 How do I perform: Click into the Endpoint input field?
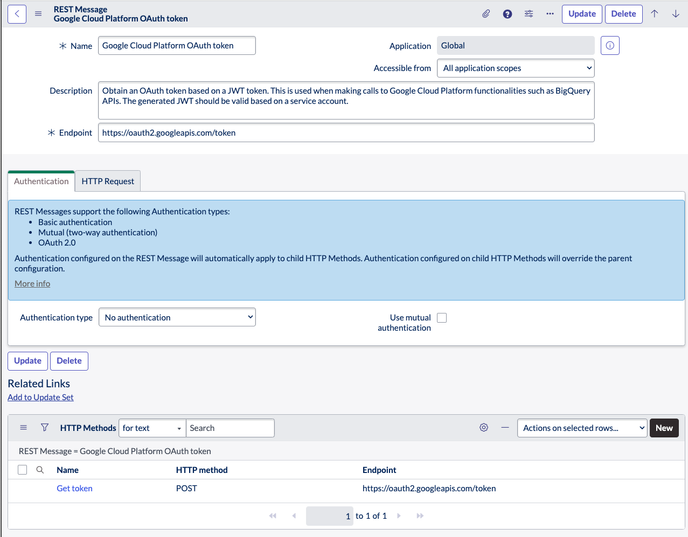pyautogui.click(x=346, y=132)
